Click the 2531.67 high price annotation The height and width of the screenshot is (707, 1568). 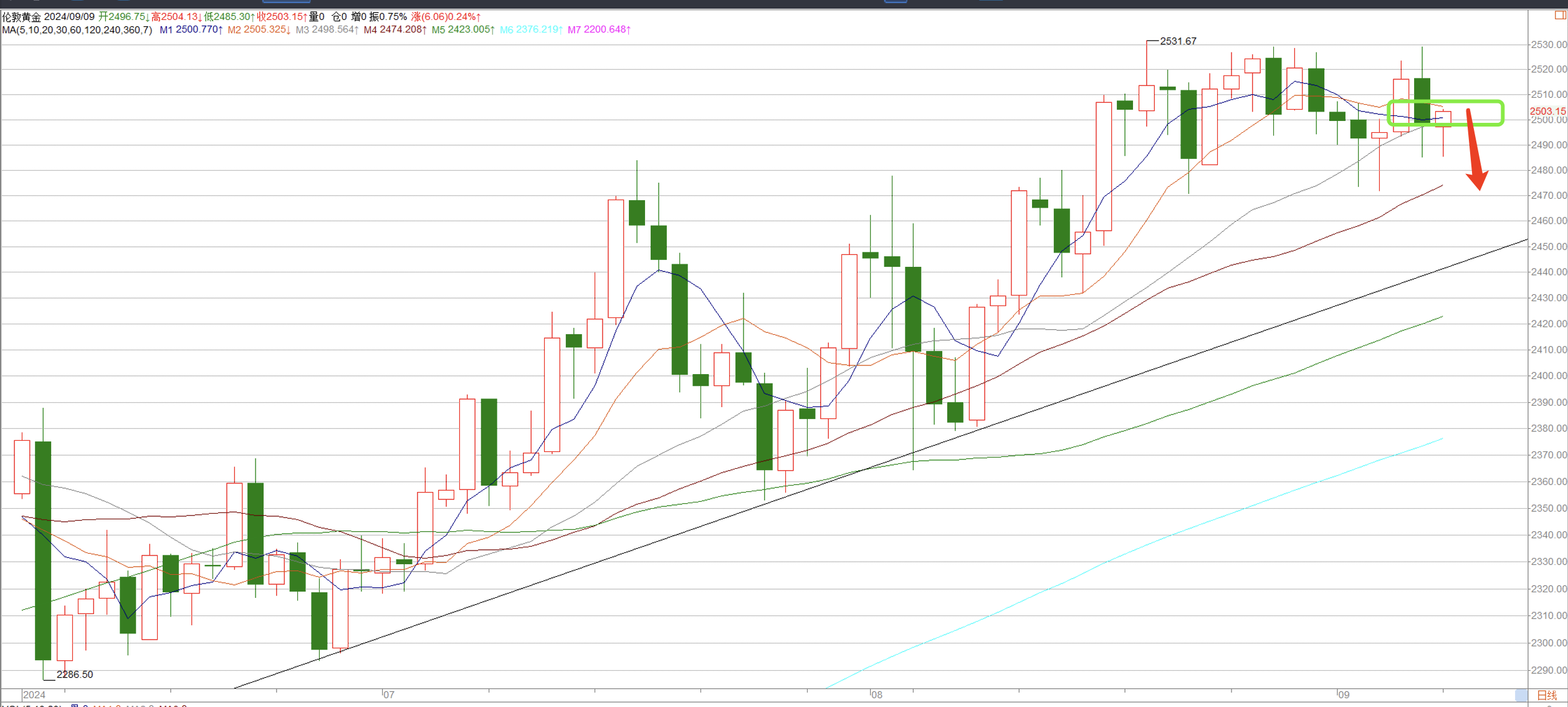(1178, 41)
